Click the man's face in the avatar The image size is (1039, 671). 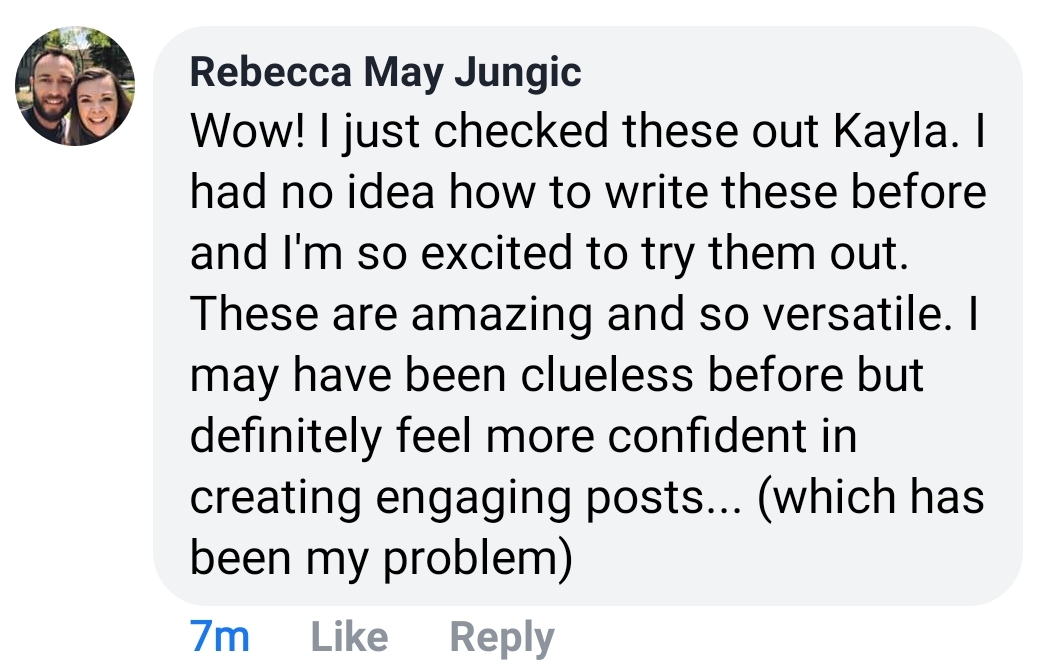pyautogui.click(x=51, y=86)
